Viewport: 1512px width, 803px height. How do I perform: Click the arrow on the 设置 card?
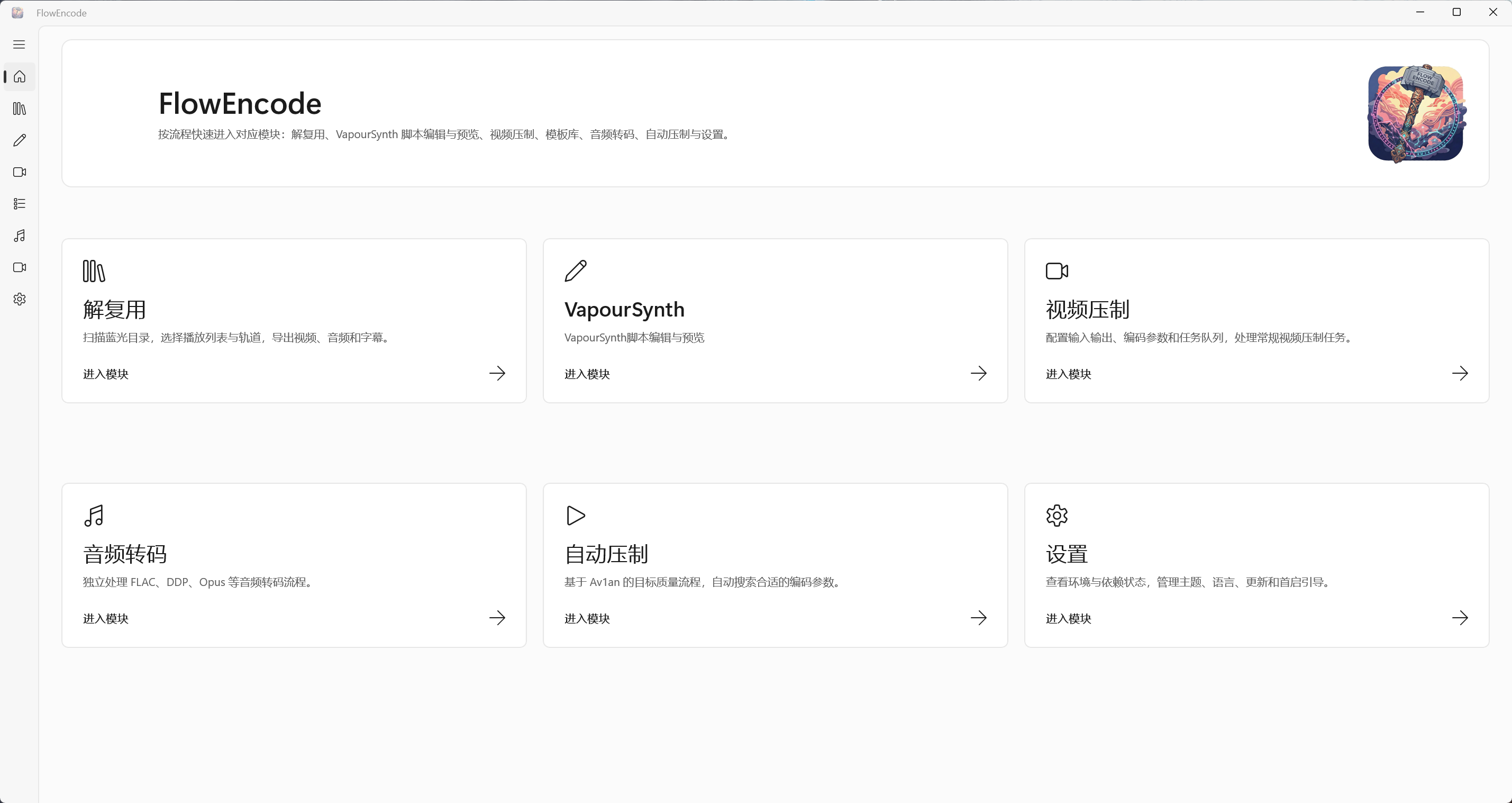1460,618
